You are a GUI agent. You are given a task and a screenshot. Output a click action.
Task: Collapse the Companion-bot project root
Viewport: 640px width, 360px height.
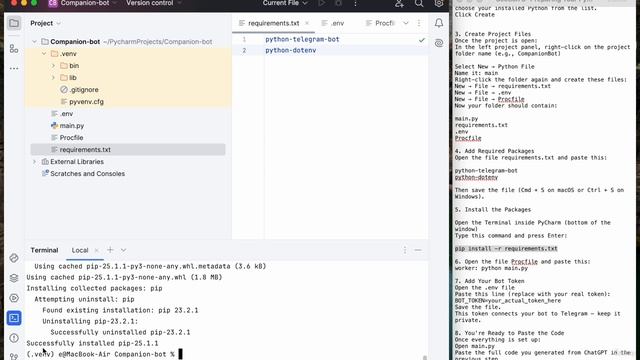[x=34, y=42]
